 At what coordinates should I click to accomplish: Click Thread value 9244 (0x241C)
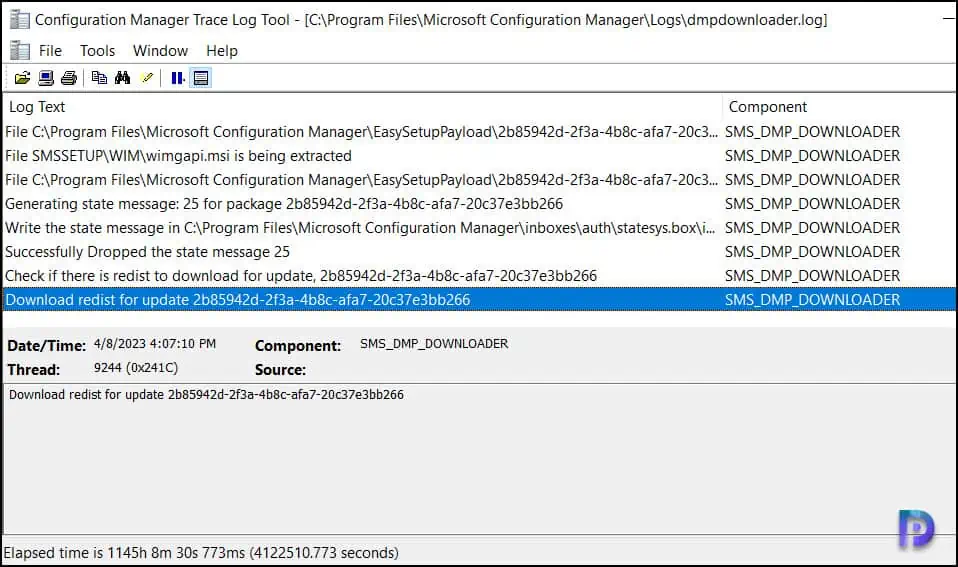coord(136,368)
